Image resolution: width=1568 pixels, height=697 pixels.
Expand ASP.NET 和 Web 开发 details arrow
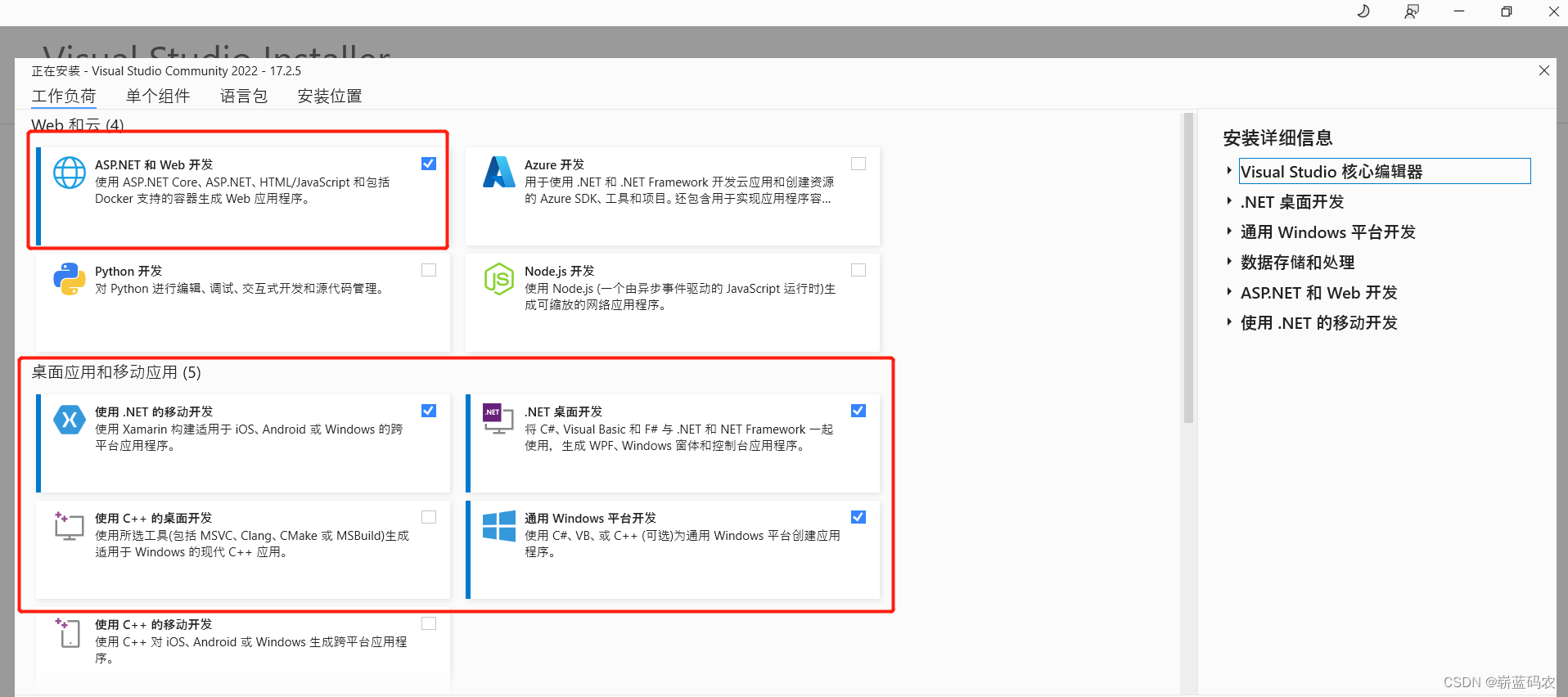pos(1229,292)
